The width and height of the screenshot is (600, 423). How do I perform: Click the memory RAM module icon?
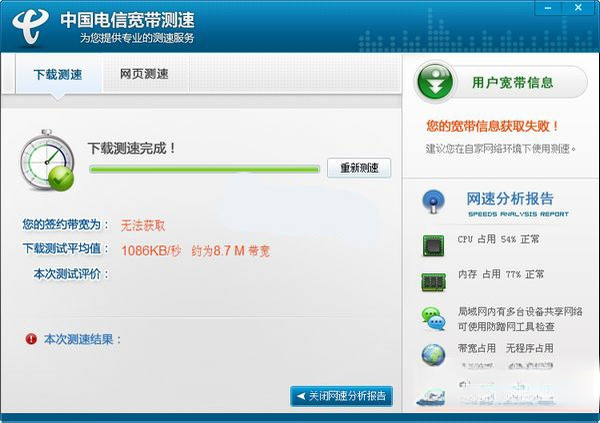tap(434, 282)
